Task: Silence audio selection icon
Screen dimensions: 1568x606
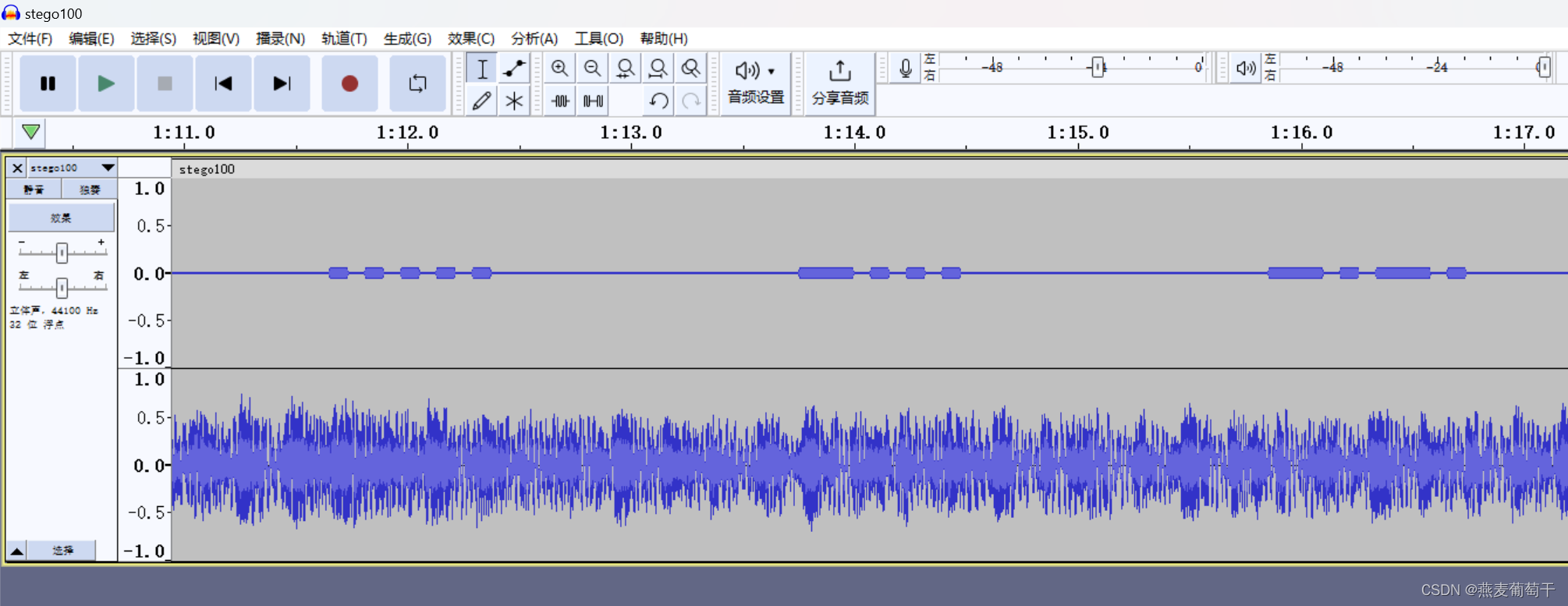Action: tap(592, 101)
